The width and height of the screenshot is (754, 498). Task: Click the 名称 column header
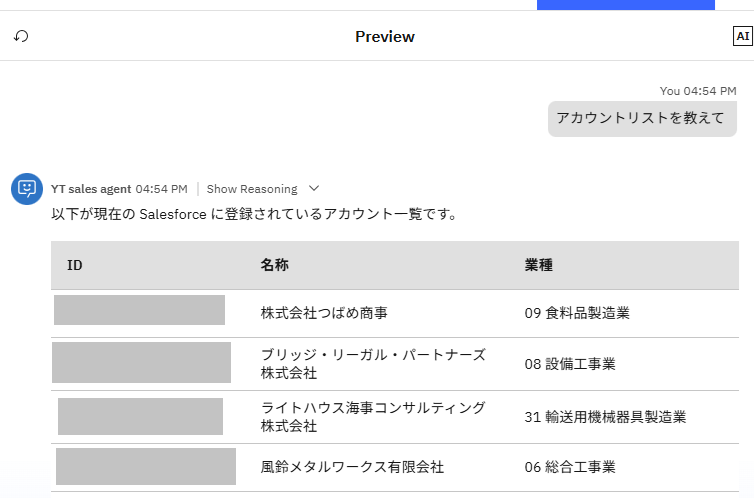point(275,266)
